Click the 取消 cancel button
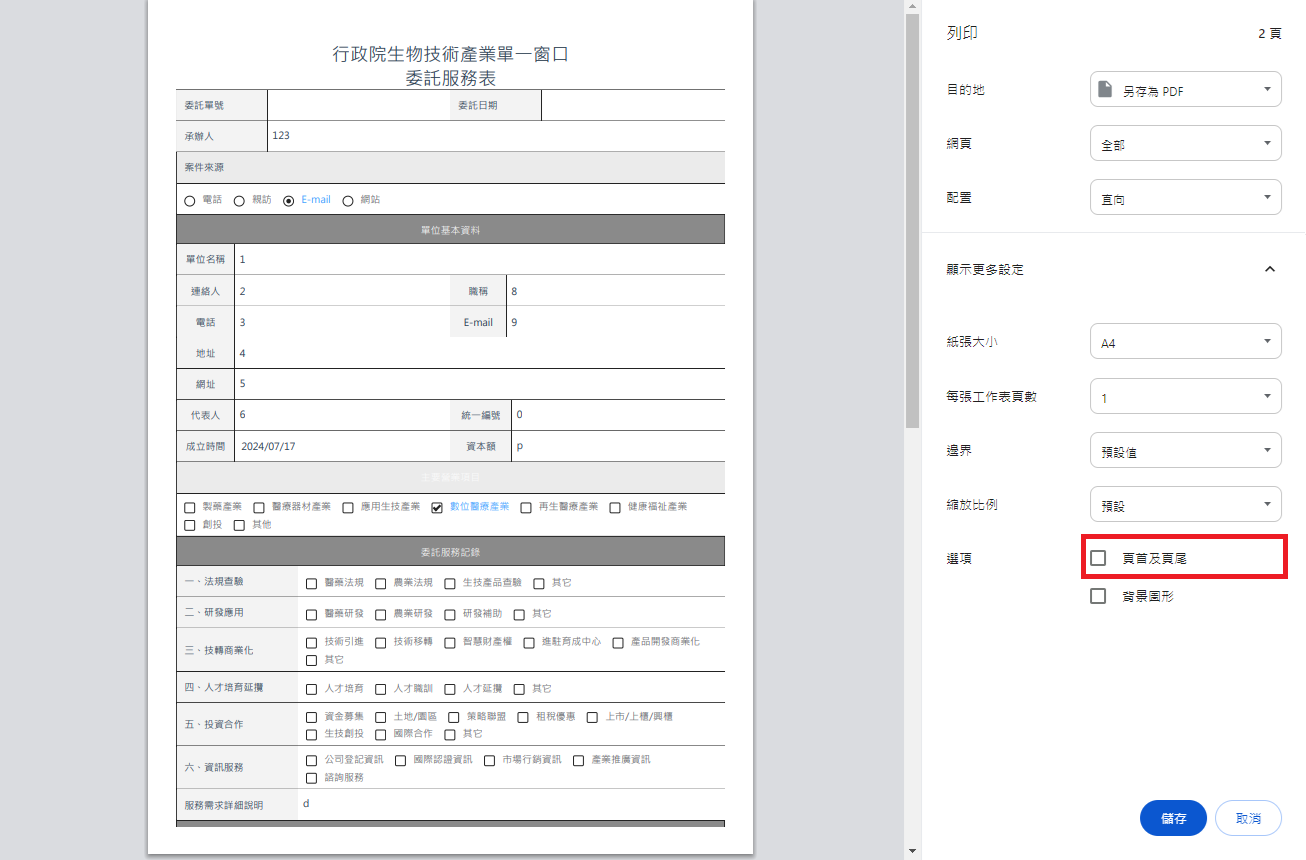1306x860 pixels. pyautogui.click(x=1248, y=818)
